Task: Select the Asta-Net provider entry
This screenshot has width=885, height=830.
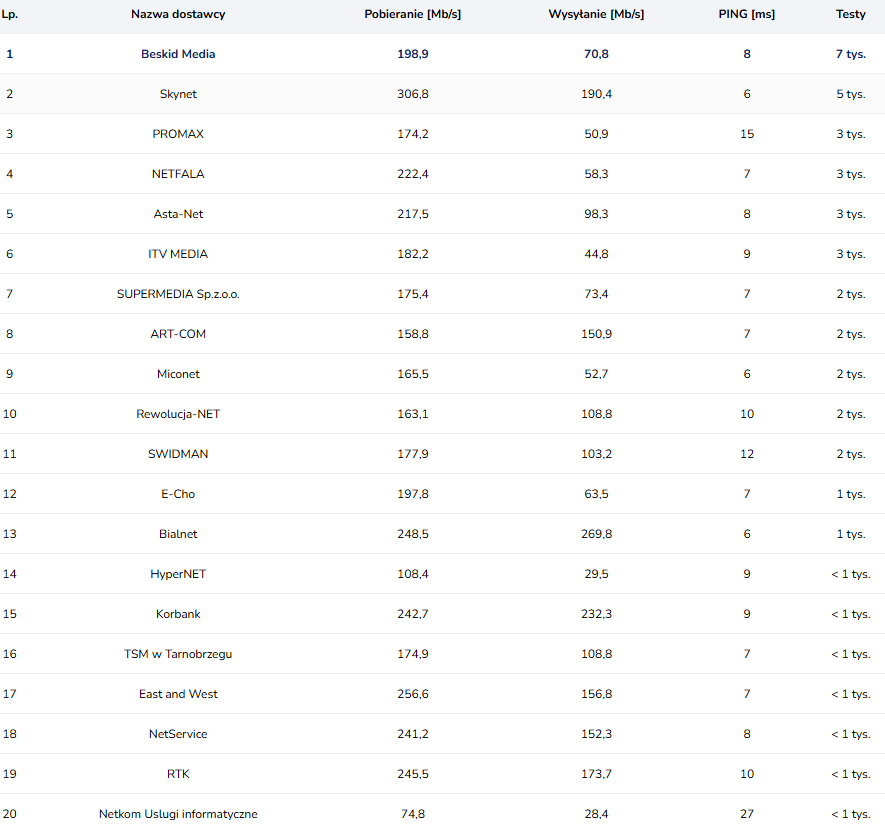Action: pyautogui.click(x=178, y=214)
